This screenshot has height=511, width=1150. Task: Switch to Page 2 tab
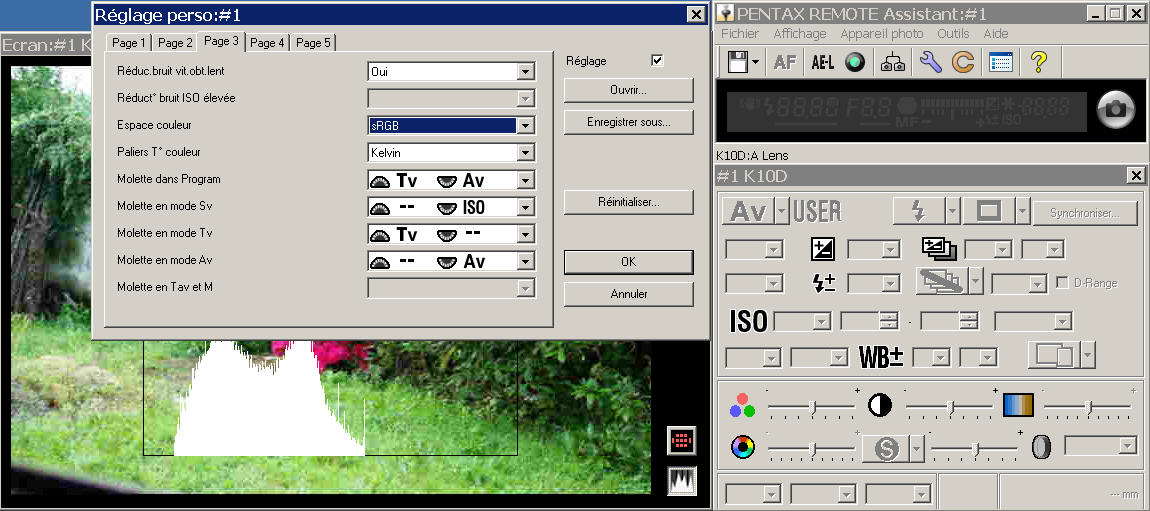(x=175, y=43)
